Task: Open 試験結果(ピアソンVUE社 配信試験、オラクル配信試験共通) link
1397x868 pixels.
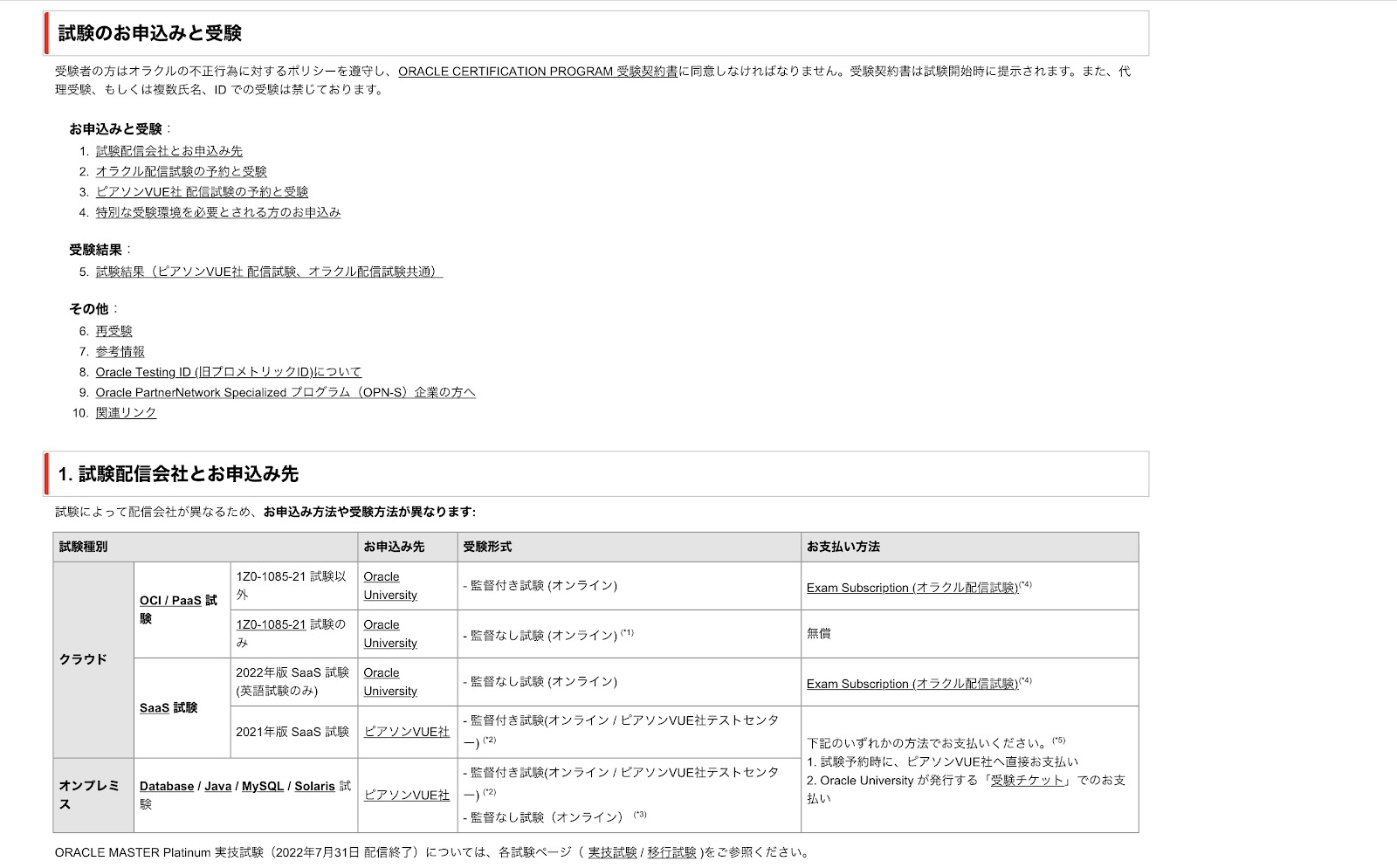Action: tap(269, 272)
